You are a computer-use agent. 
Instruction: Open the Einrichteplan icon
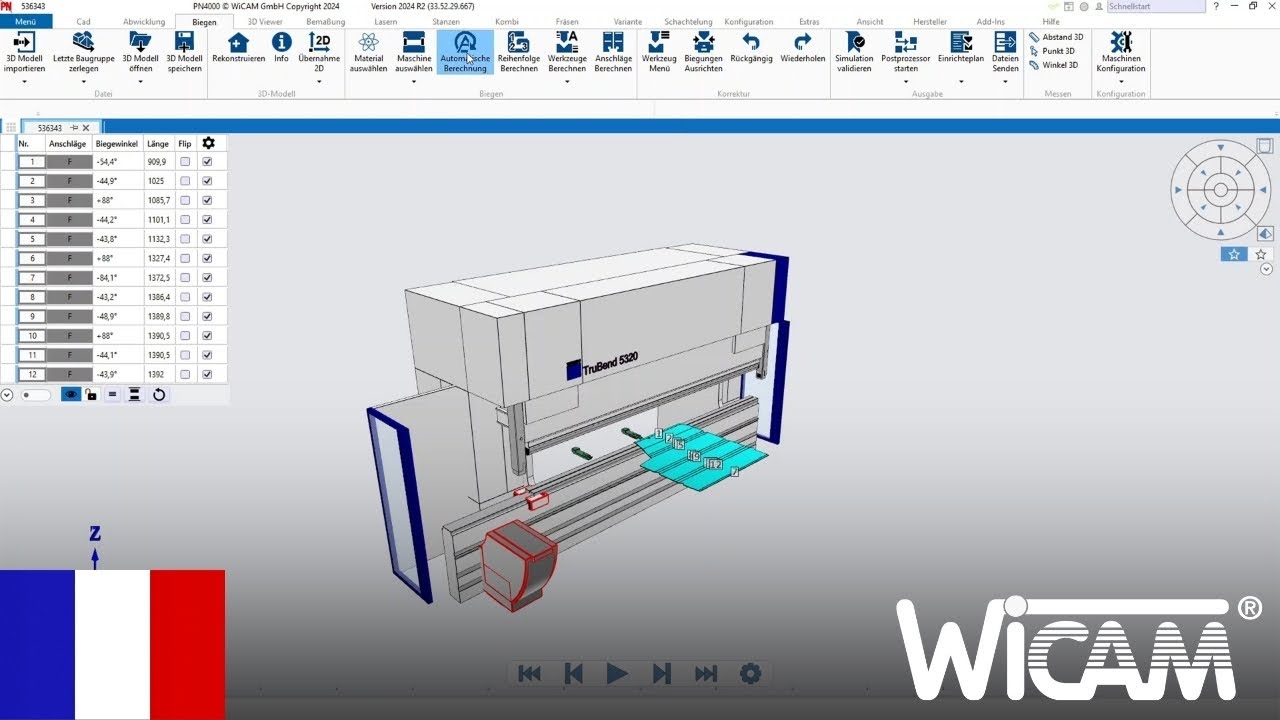click(961, 42)
